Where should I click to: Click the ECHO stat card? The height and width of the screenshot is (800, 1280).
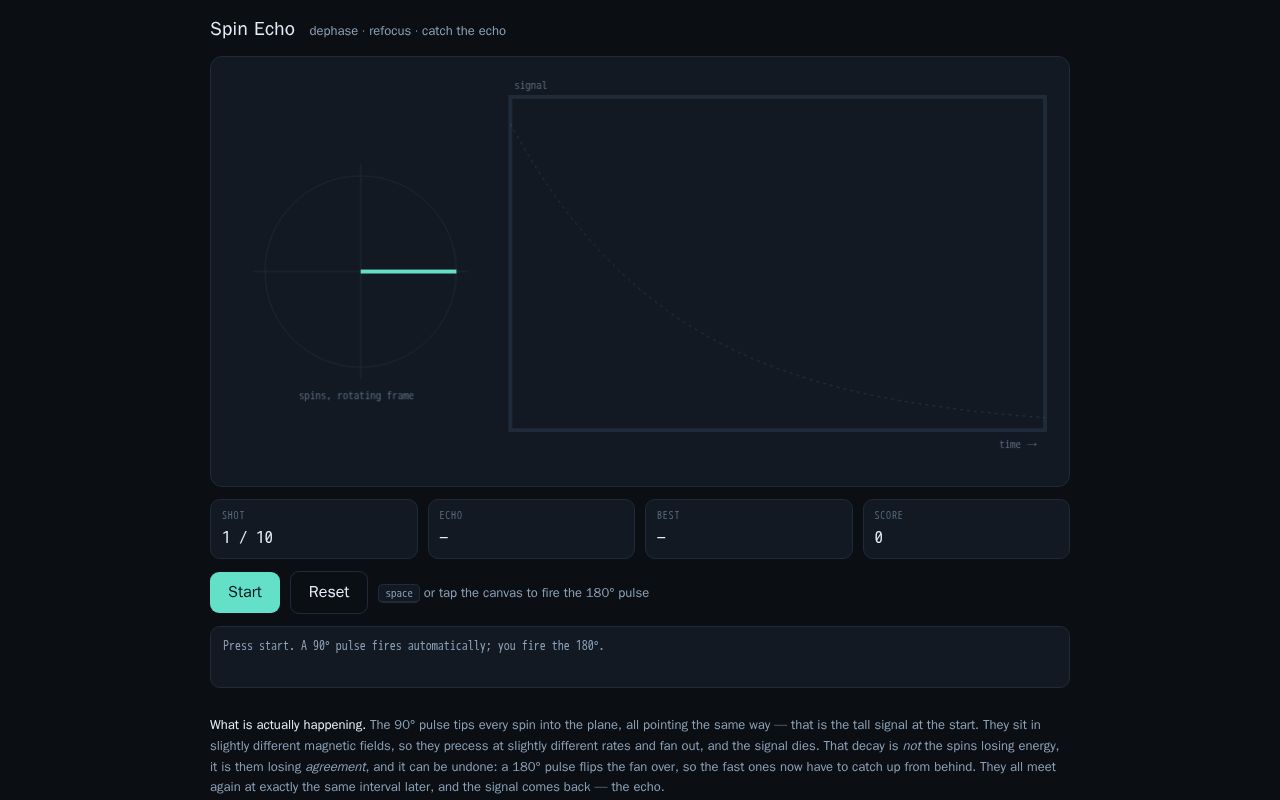click(531, 529)
